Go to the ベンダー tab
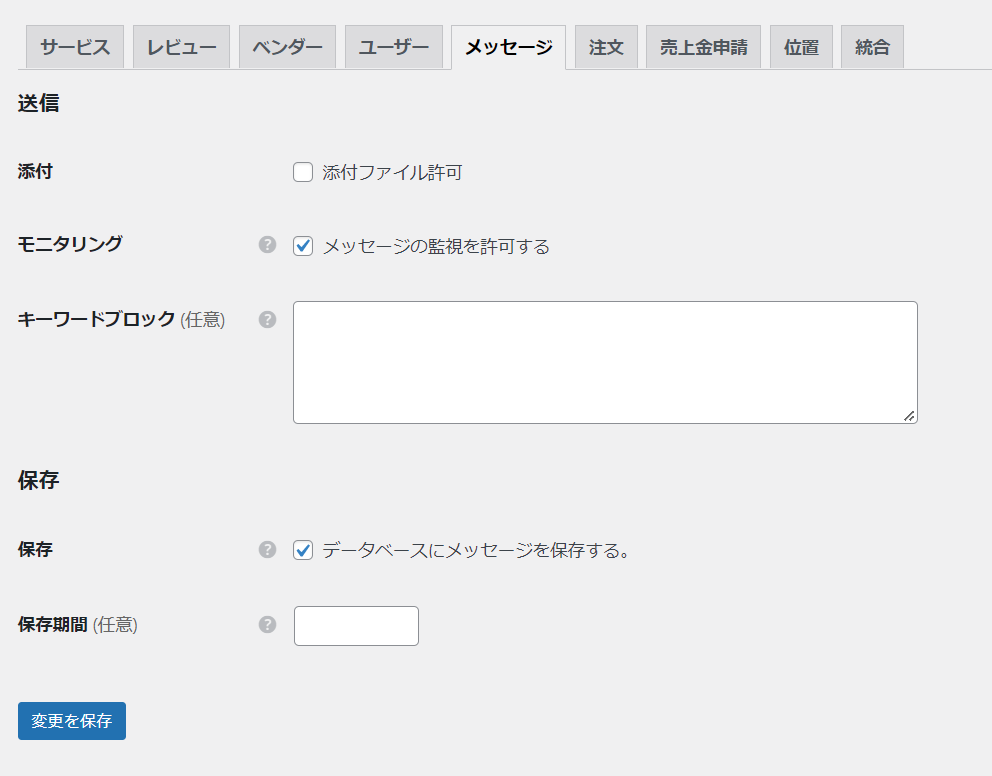Viewport: 992px width, 776px height. (287, 47)
